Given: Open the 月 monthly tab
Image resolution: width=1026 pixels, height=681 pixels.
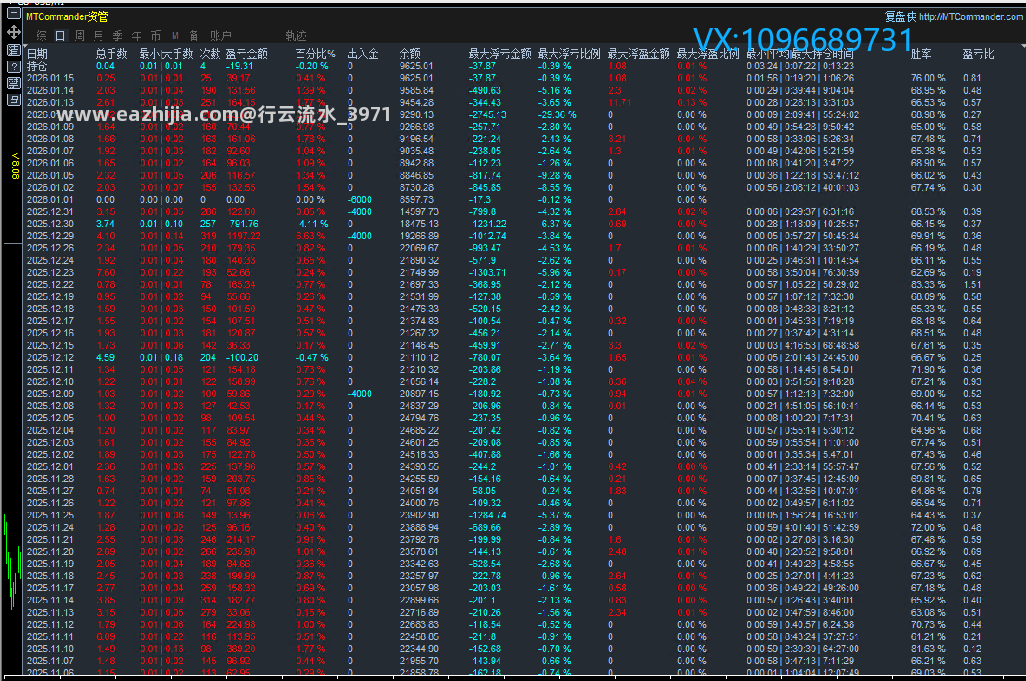Looking at the screenshot, I should [x=98, y=35].
